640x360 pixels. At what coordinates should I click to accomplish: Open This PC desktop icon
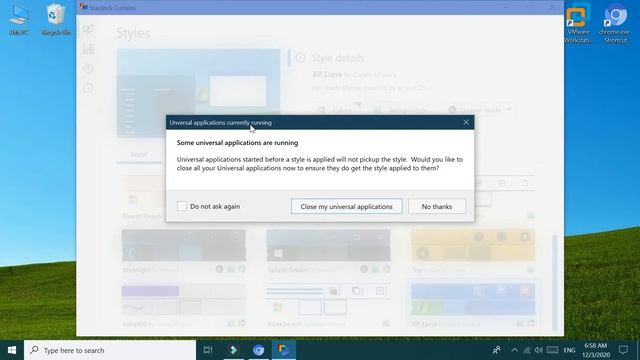pyautogui.click(x=19, y=20)
